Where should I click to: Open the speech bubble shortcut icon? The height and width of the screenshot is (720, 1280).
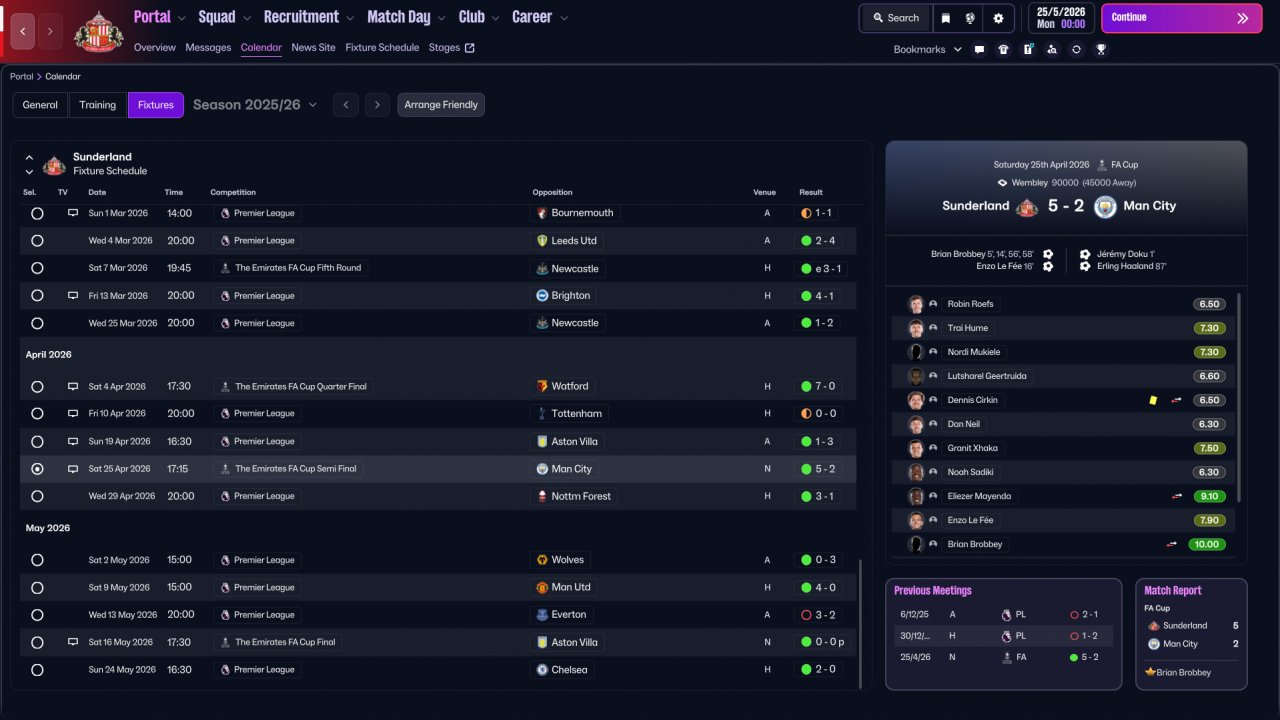click(x=979, y=49)
